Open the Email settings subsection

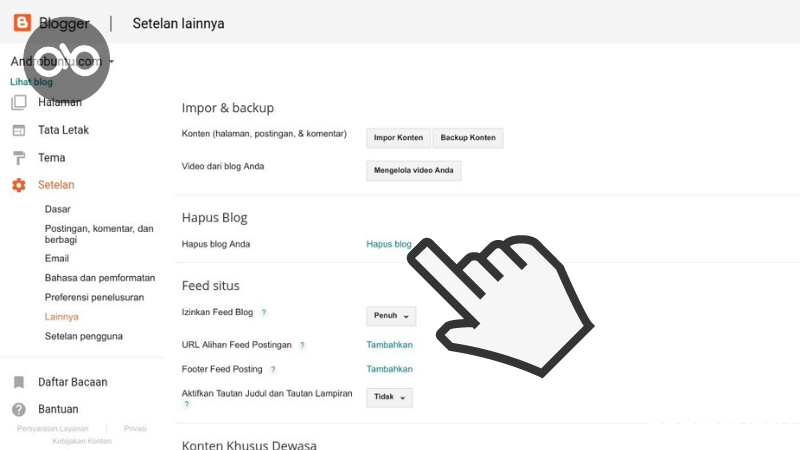click(x=57, y=258)
